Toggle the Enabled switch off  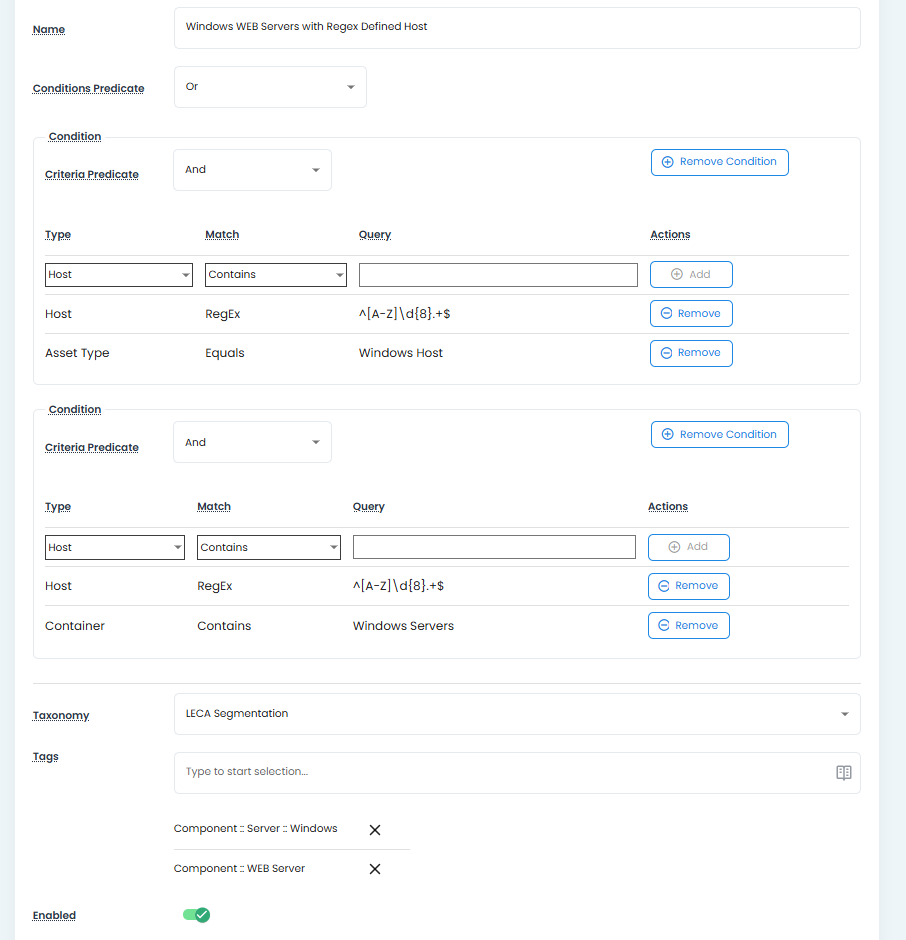(x=196, y=915)
